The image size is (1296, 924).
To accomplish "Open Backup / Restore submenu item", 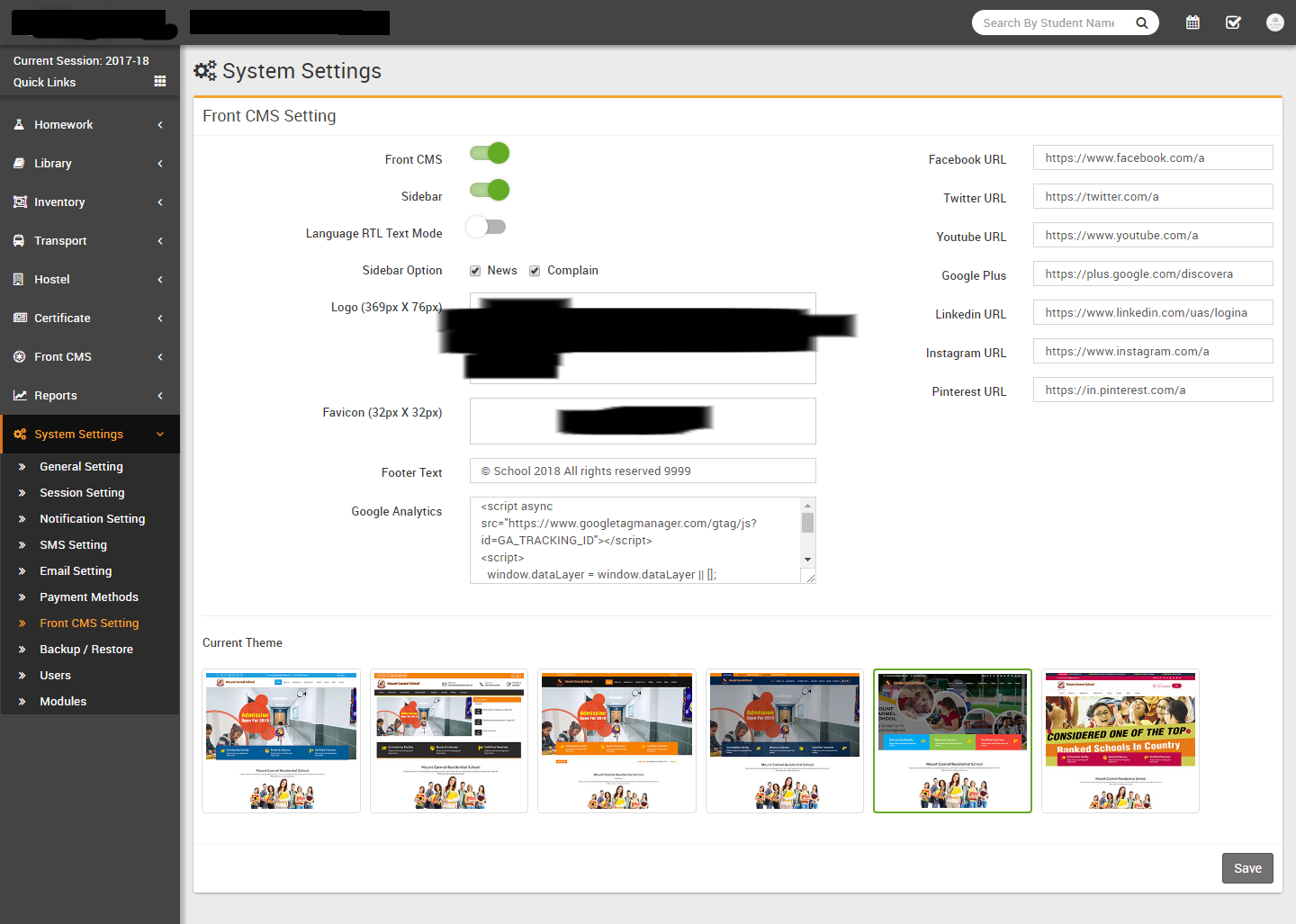I will [86, 649].
